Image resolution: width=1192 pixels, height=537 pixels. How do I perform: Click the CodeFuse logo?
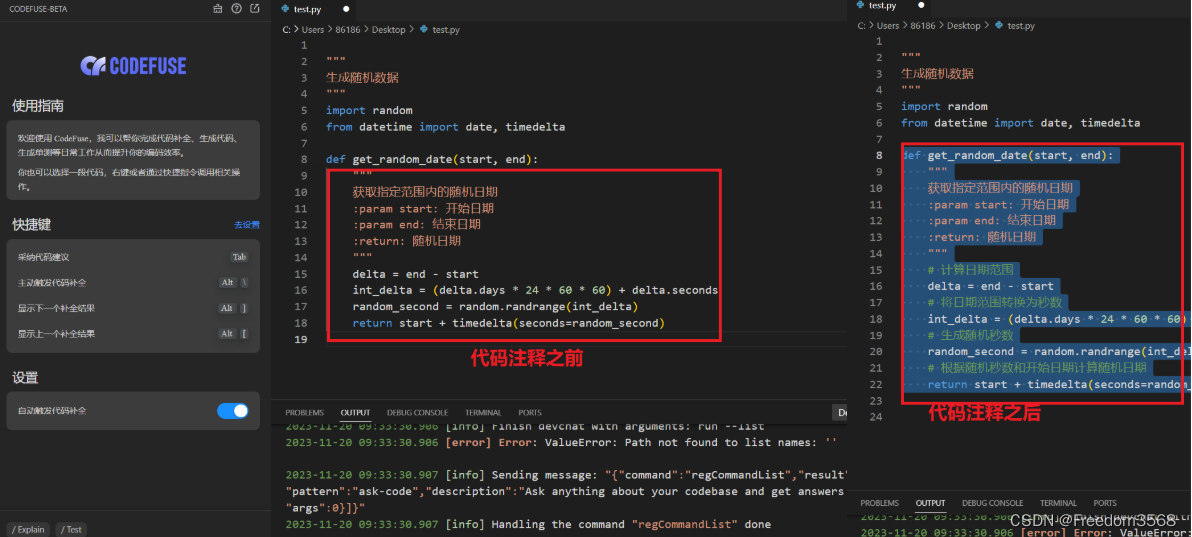pyautogui.click(x=133, y=65)
